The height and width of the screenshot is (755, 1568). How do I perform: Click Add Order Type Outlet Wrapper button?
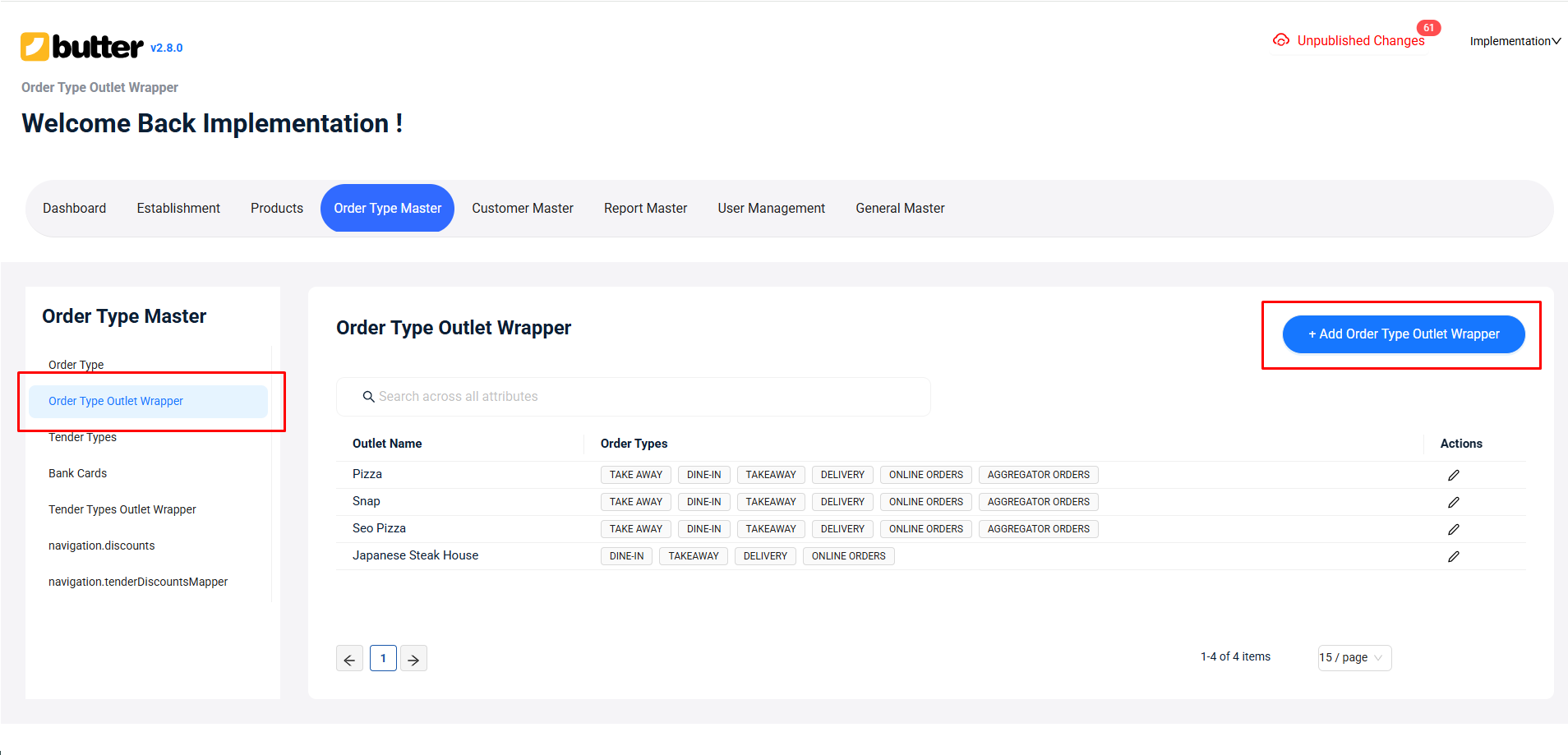(x=1403, y=334)
